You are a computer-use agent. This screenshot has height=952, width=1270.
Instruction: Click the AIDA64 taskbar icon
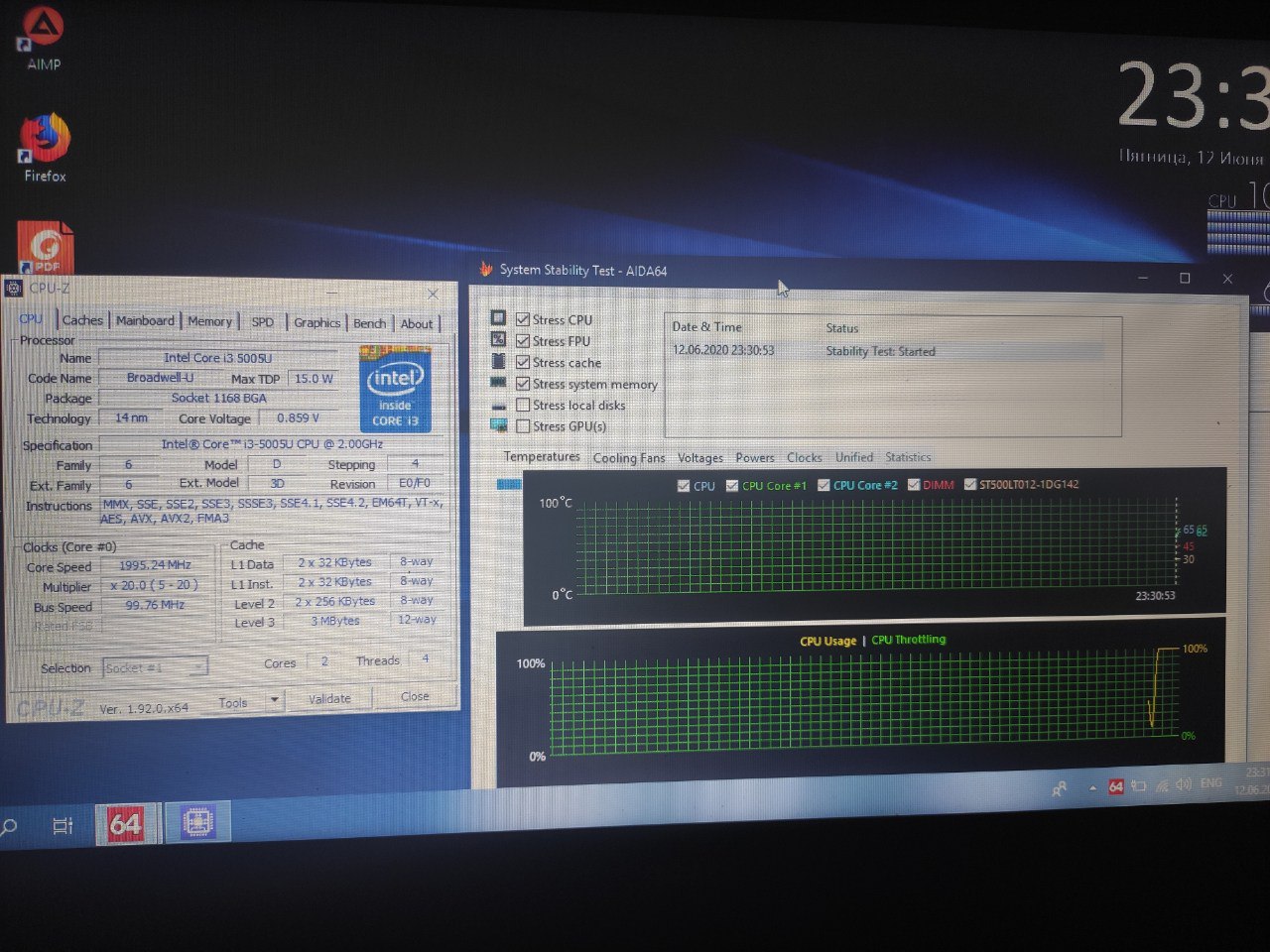coord(125,823)
